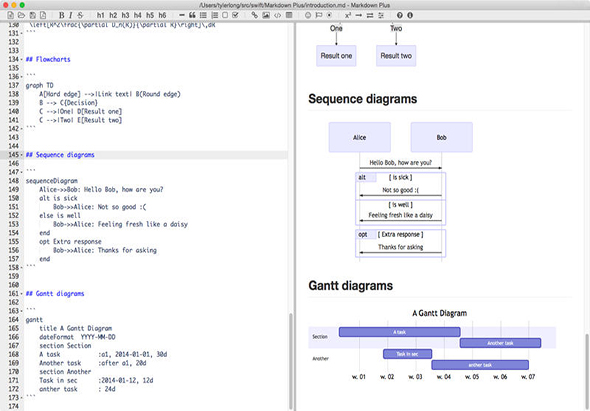The height and width of the screenshot is (411, 590).
Task: Click the 'Result two' flowchart node
Action: coord(396,56)
